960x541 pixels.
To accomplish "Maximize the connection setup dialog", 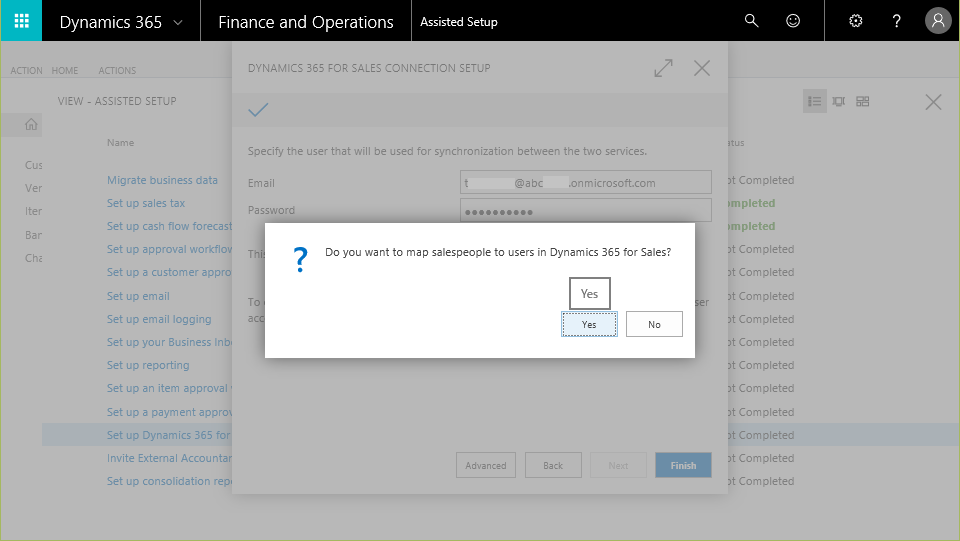I will [x=663, y=68].
